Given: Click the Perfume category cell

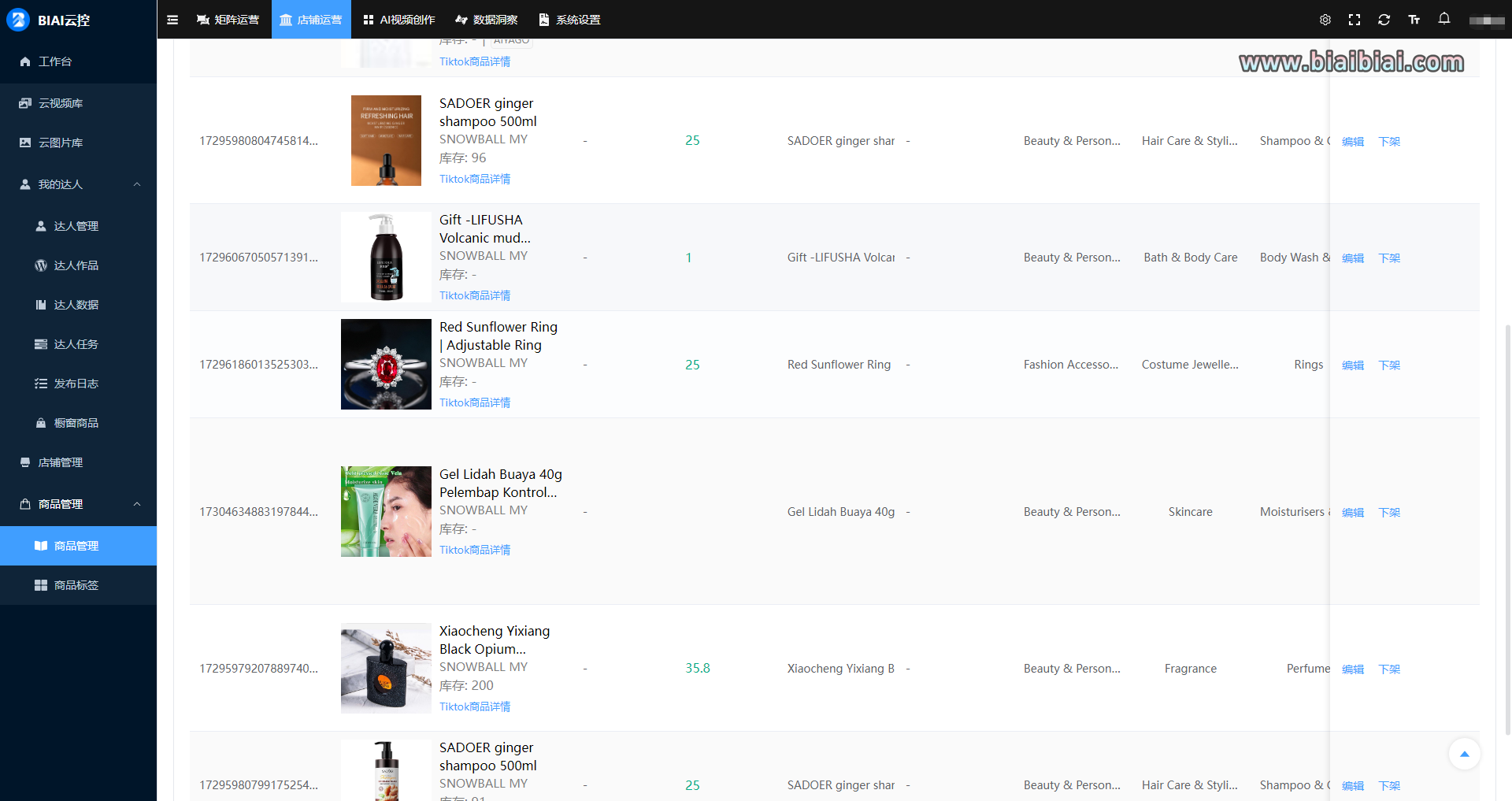Looking at the screenshot, I should (x=1308, y=669).
